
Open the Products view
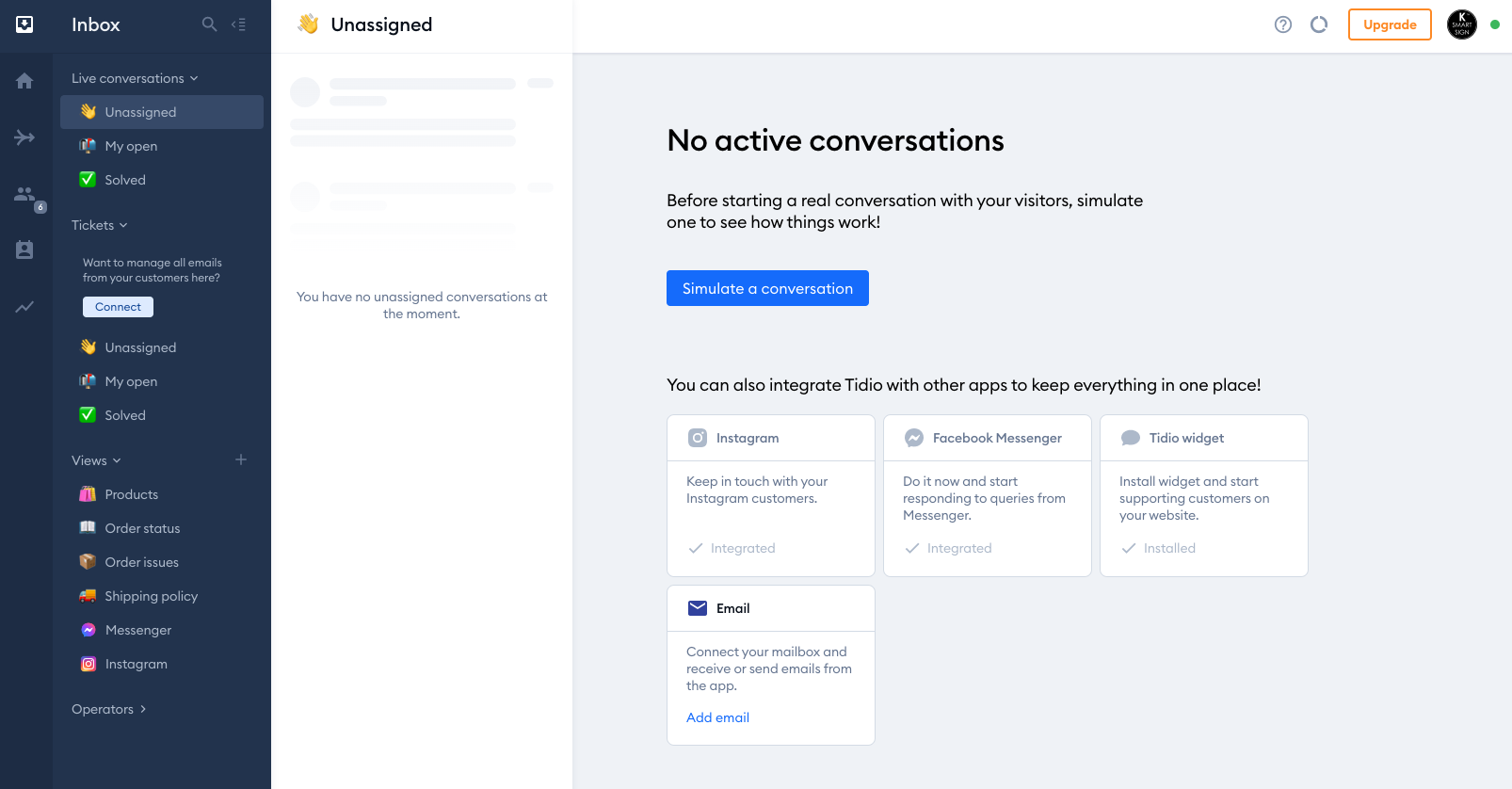tap(162, 494)
